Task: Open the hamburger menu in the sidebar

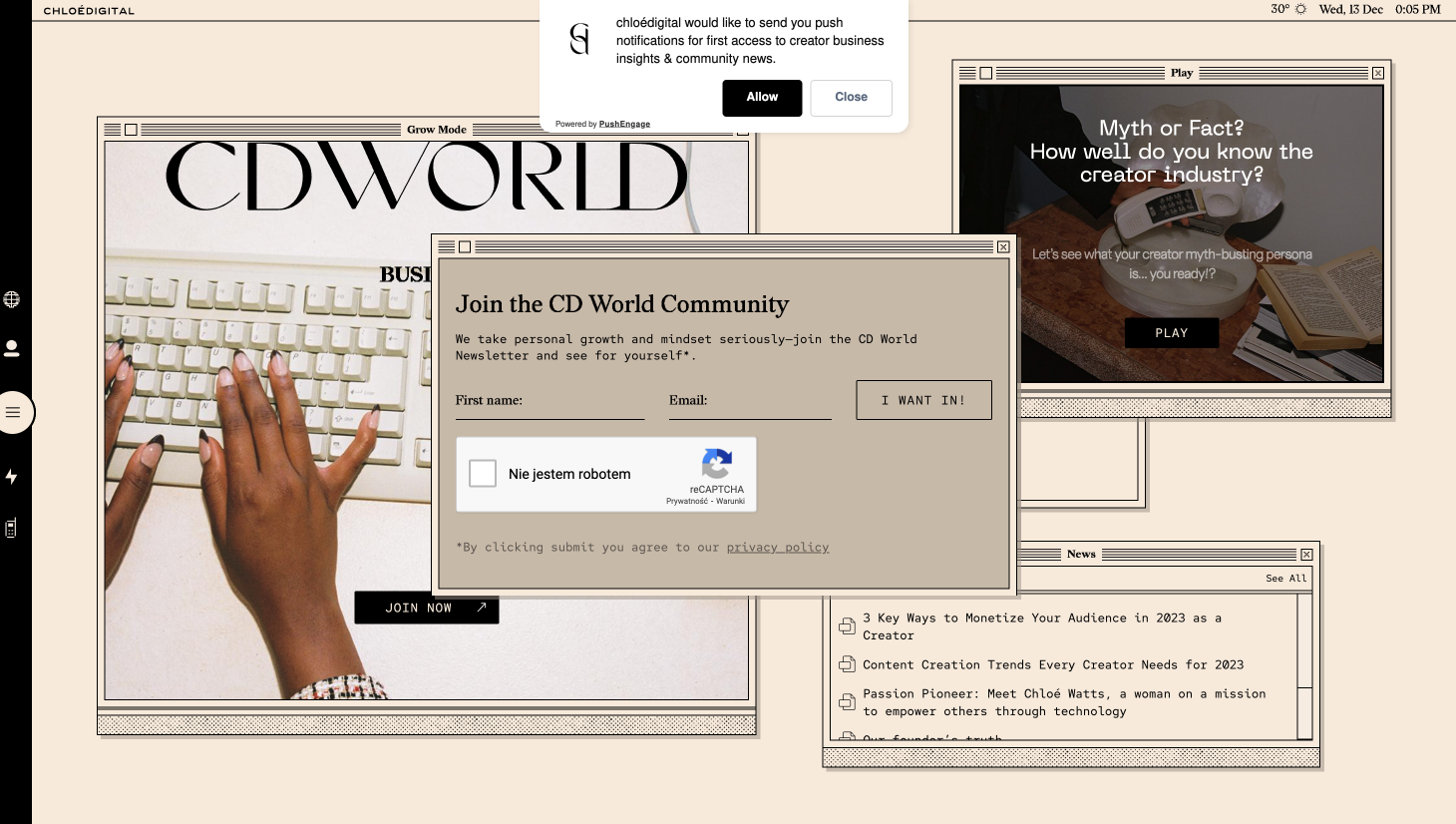Action: coord(13,412)
